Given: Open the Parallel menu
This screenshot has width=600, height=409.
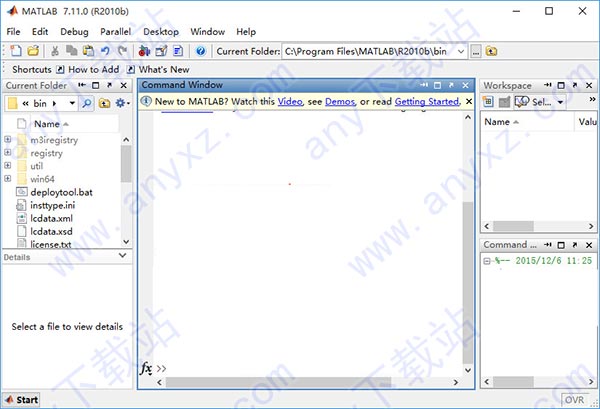Looking at the screenshot, I should (x=116, y=32).
